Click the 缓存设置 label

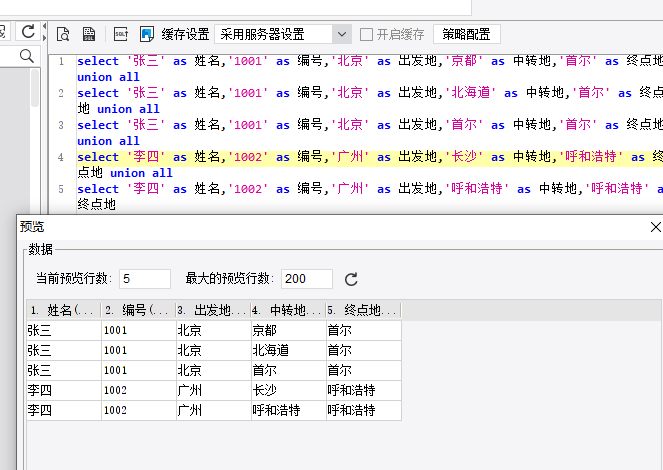click(x=185, y=34)
